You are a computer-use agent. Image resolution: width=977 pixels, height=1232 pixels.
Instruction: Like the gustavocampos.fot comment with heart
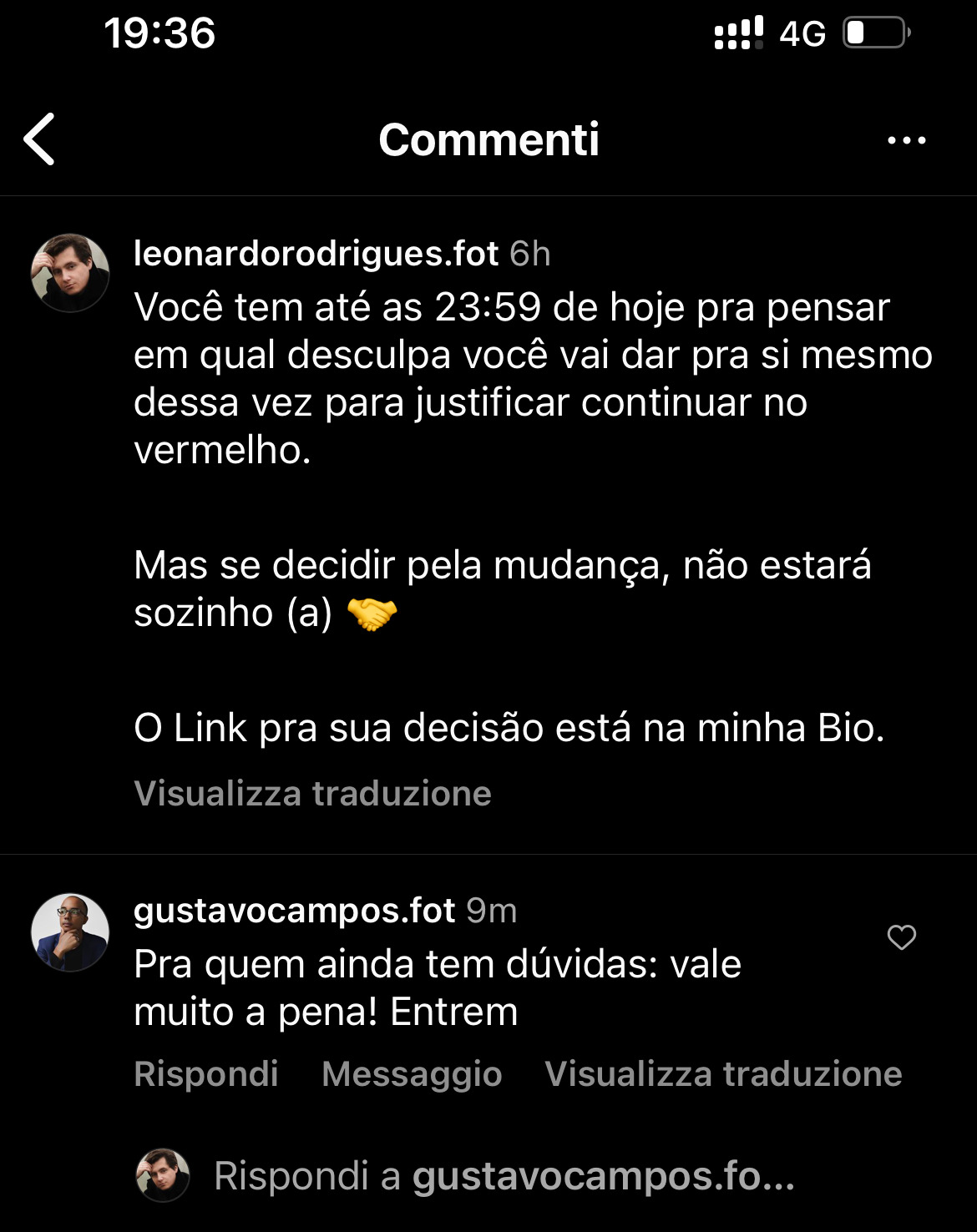tap(901, 937)
